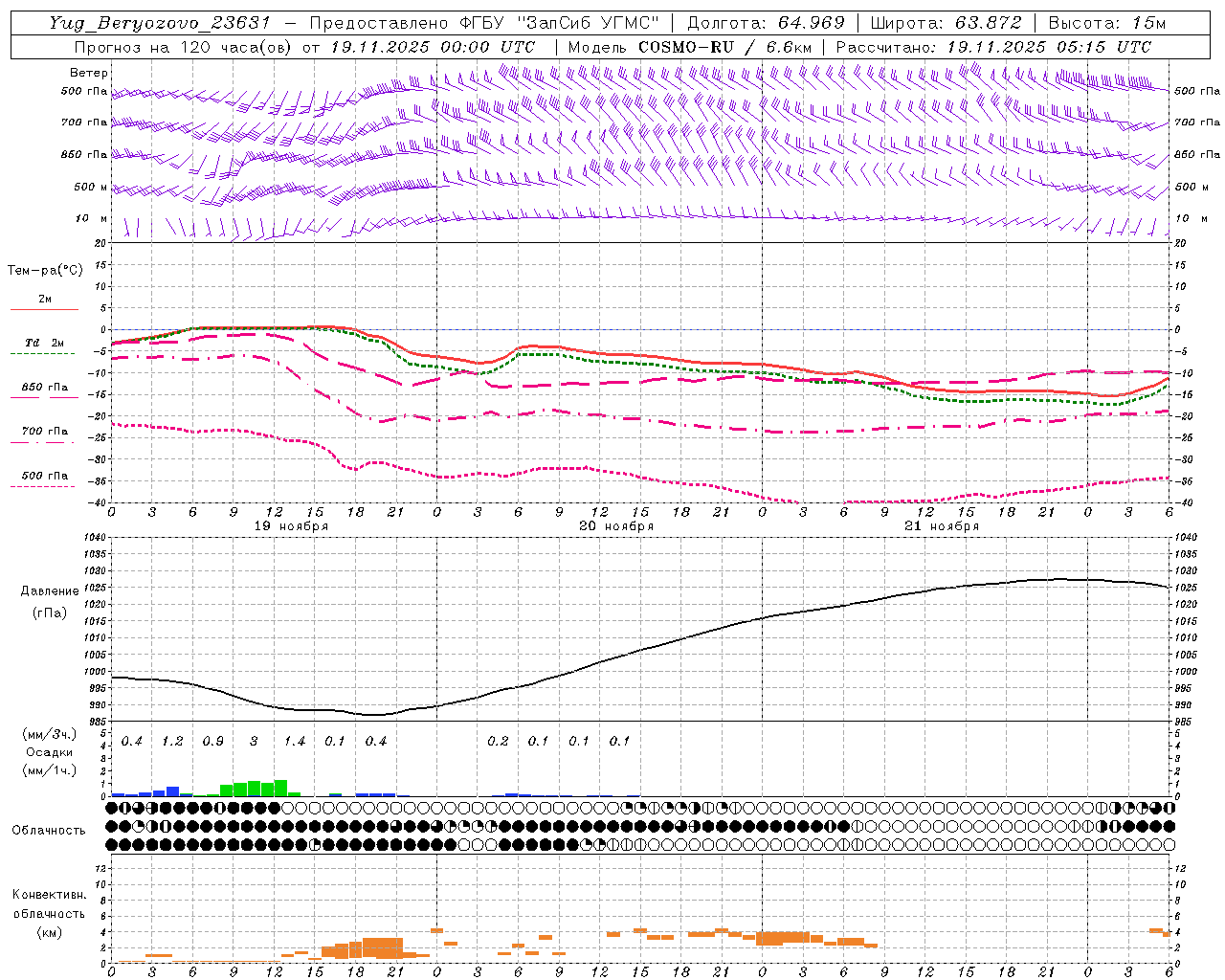This screenshot has height=980, width=1225.
Task: Click the 'Осадки' precipitation label
Action: pos(49,752)
